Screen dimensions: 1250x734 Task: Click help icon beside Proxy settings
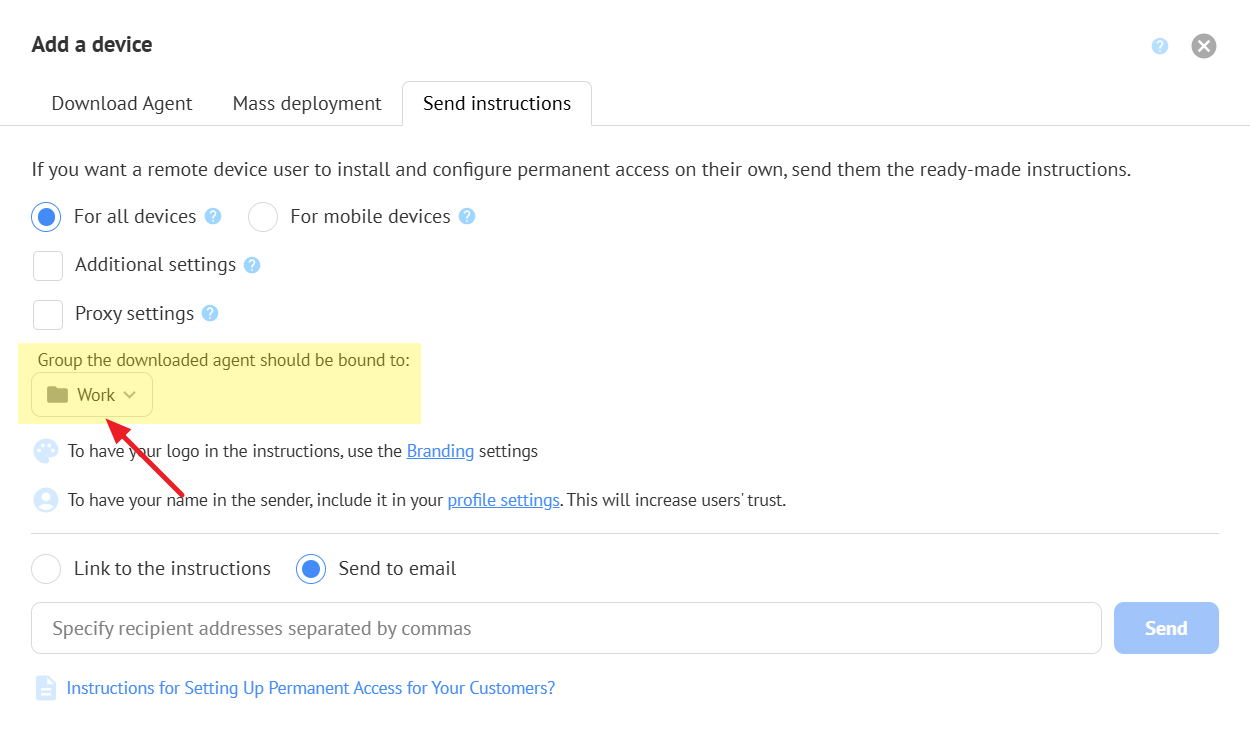click(210, 313)
